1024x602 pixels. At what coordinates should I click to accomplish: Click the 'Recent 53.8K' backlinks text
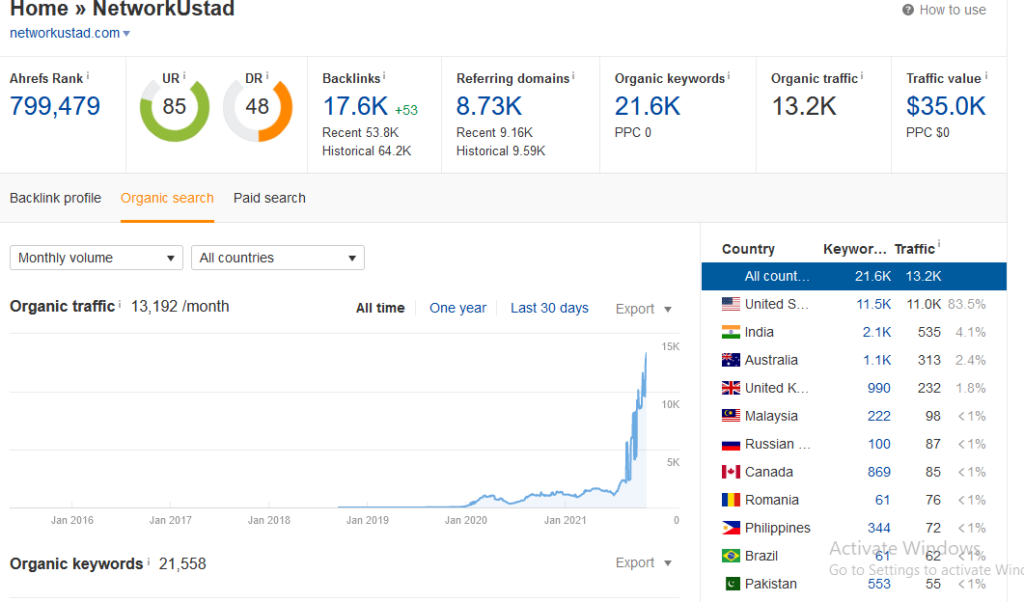tap(360, 133)
